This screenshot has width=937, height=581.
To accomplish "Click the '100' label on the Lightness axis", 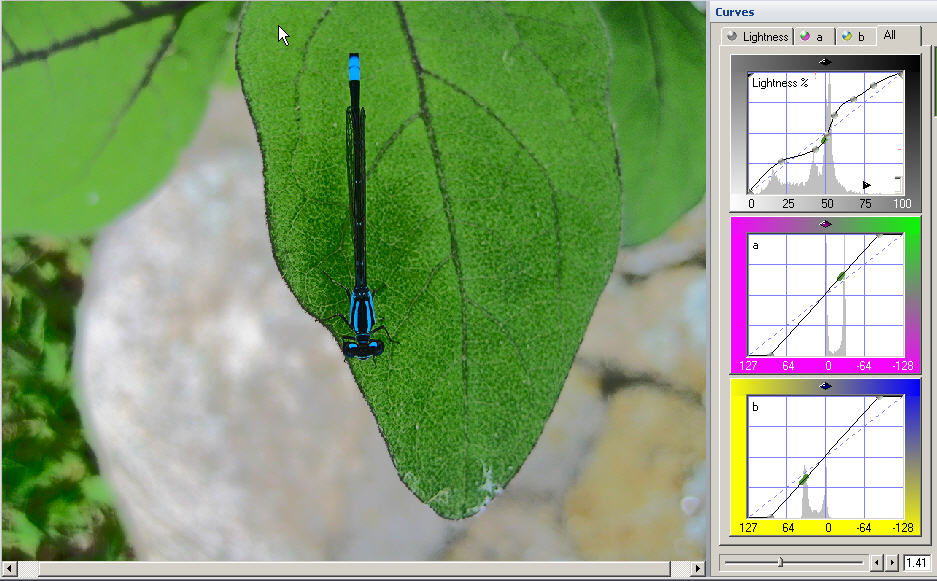I will point(902,204).
